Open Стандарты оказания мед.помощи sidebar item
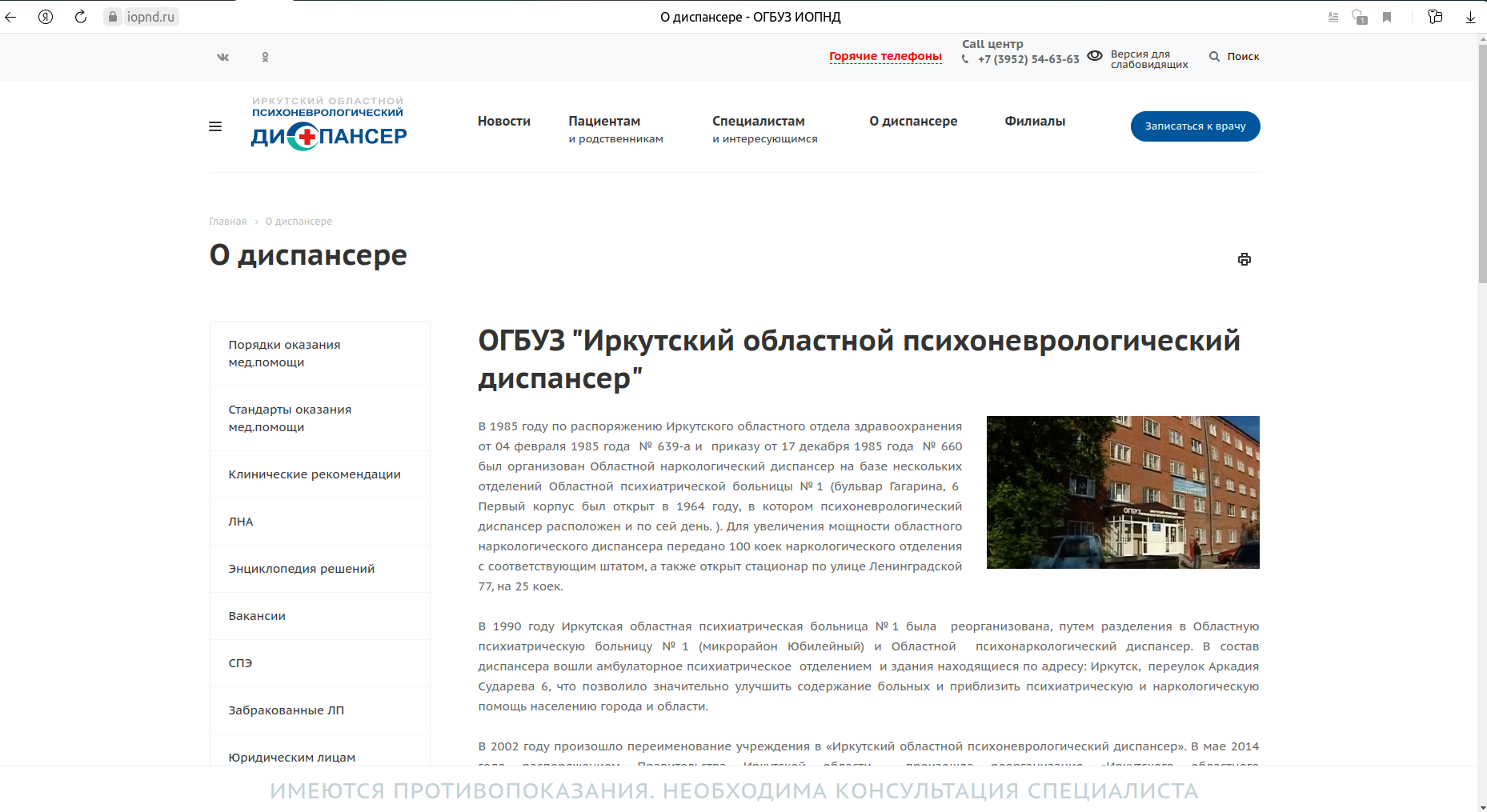Viewport: 1487px width, 812px height. [x=320, y=418]
